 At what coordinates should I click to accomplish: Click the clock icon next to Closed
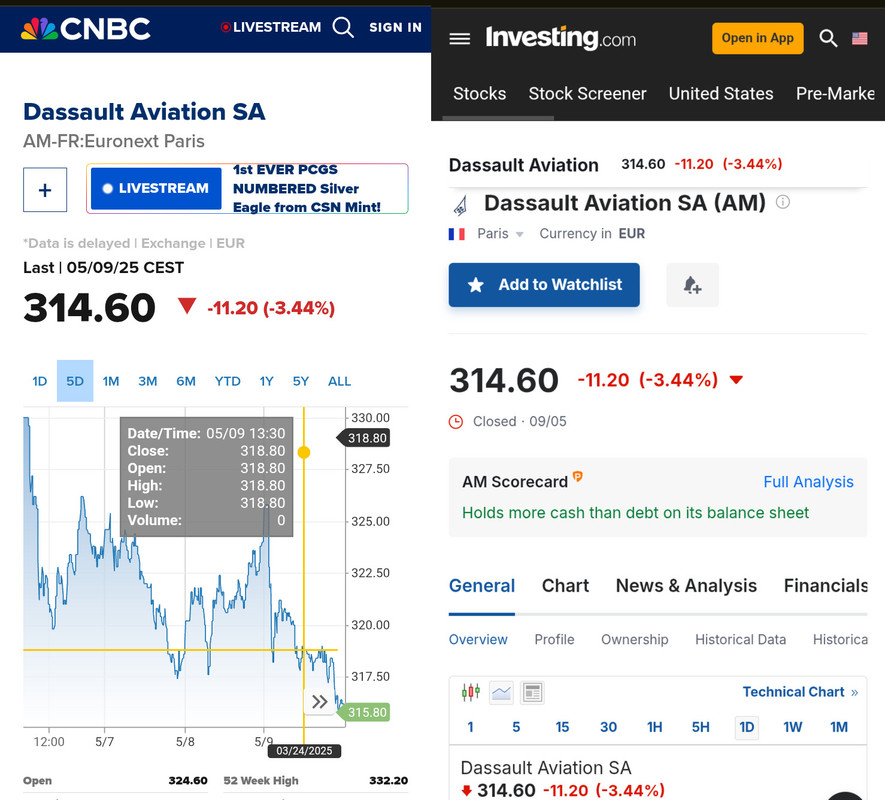point(455,422)
